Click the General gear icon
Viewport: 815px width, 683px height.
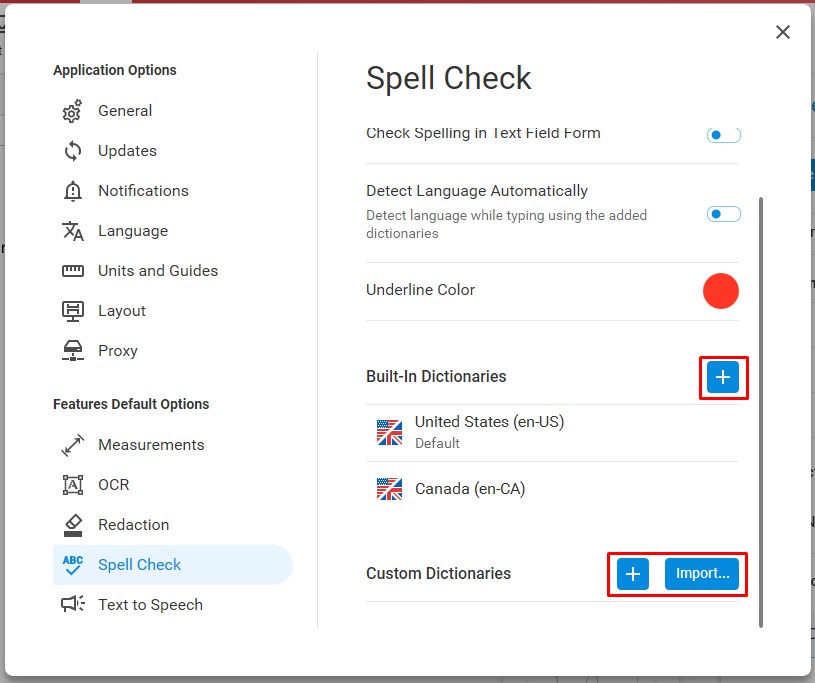[72, 111]
